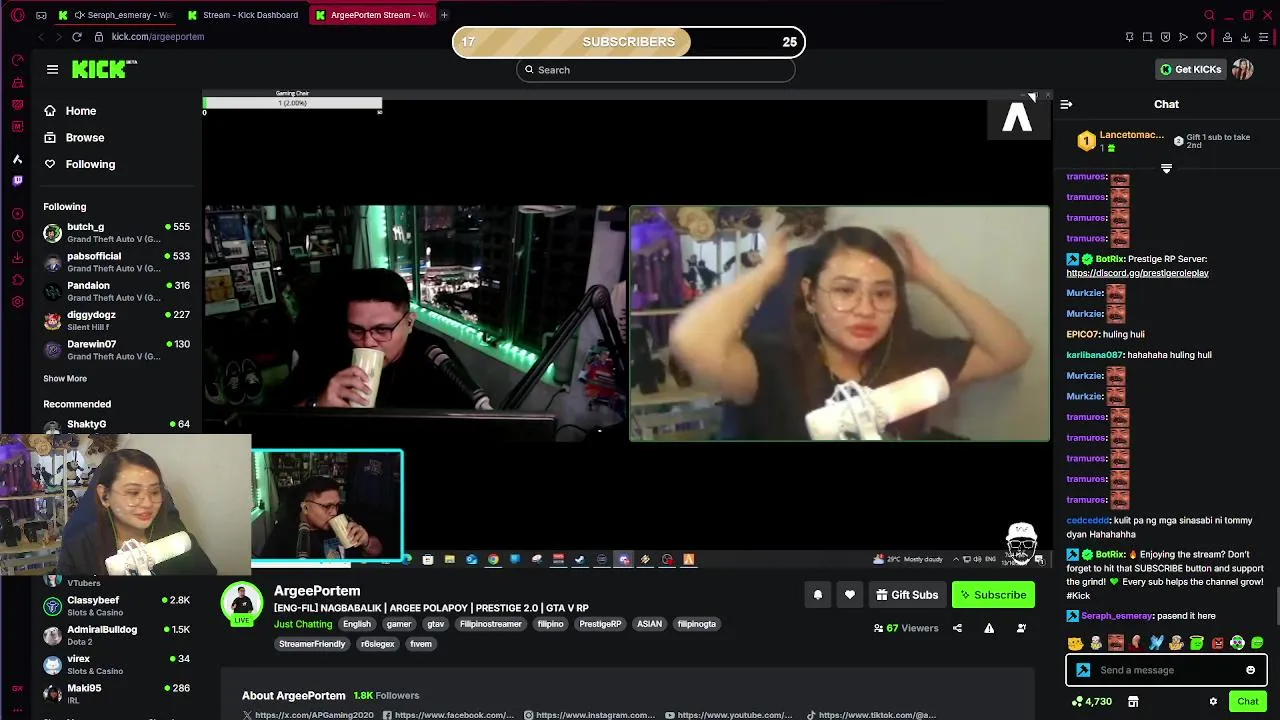
Task: Open the user profile avatar
Action: click(x=1242, y=69)
